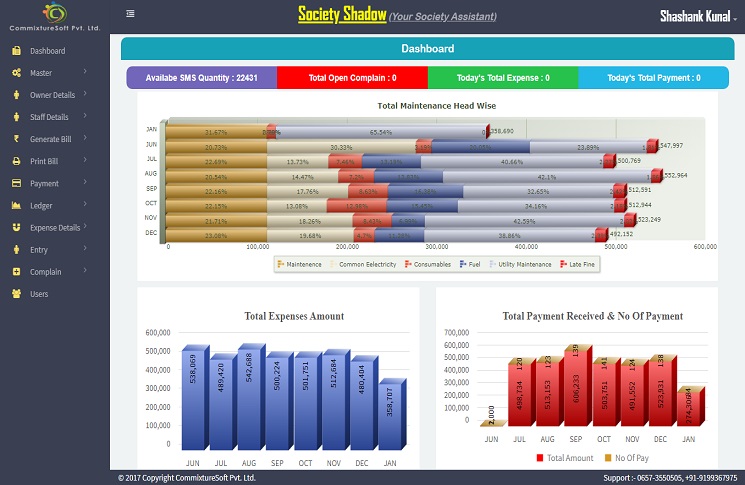Open the Shashank Kunal user dropdown
This screenshot has width=745, height=485.
[x=698, y=17]
